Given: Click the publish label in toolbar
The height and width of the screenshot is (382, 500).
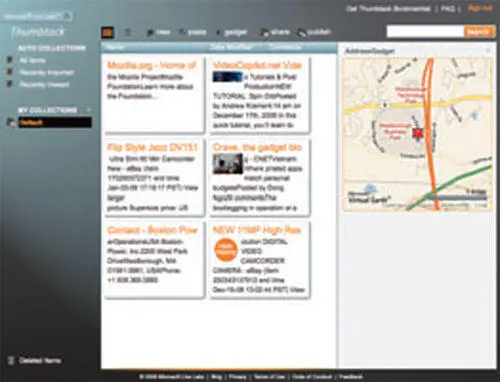Looking at the screenshot, I should pyautogui.click(x=319, y=32).
